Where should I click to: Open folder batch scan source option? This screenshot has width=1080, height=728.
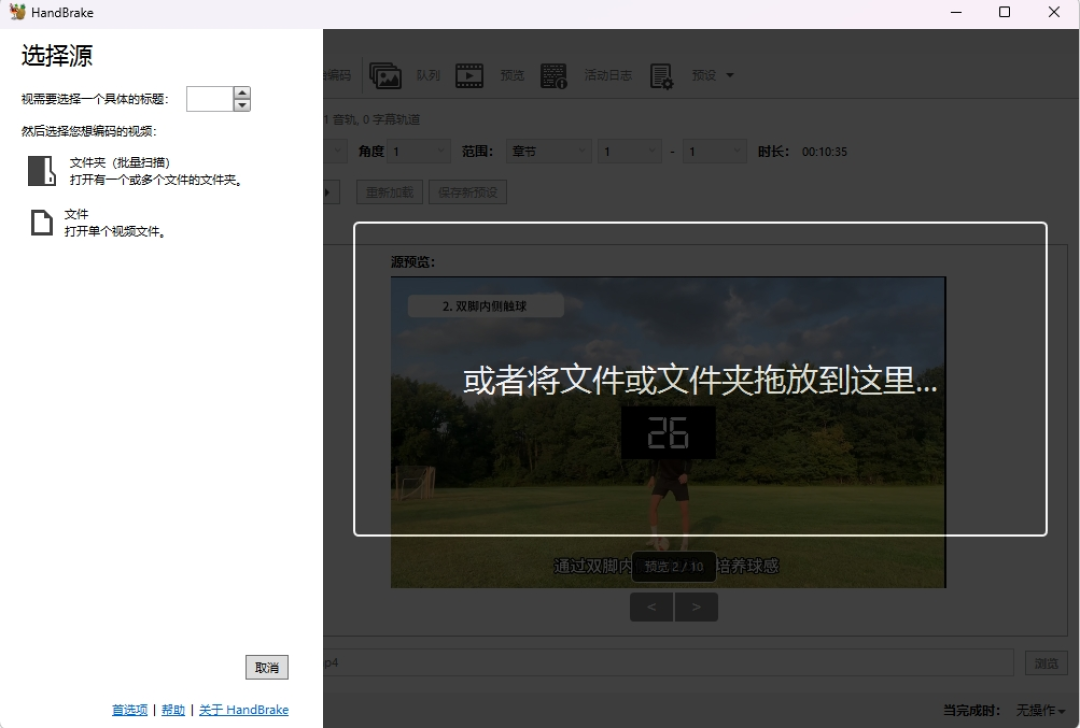136,171
